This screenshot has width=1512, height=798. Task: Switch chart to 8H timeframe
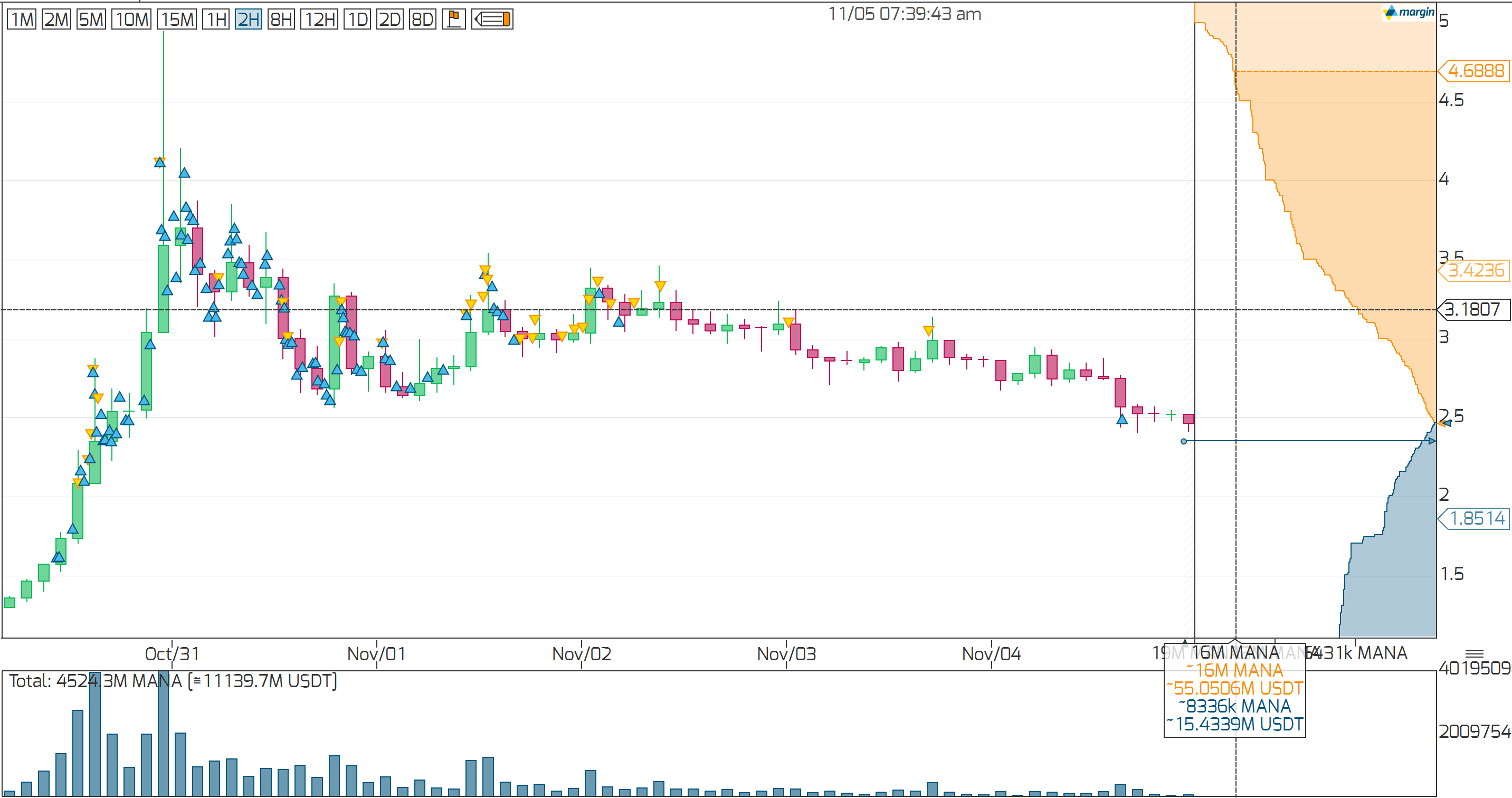click(281, 20)
